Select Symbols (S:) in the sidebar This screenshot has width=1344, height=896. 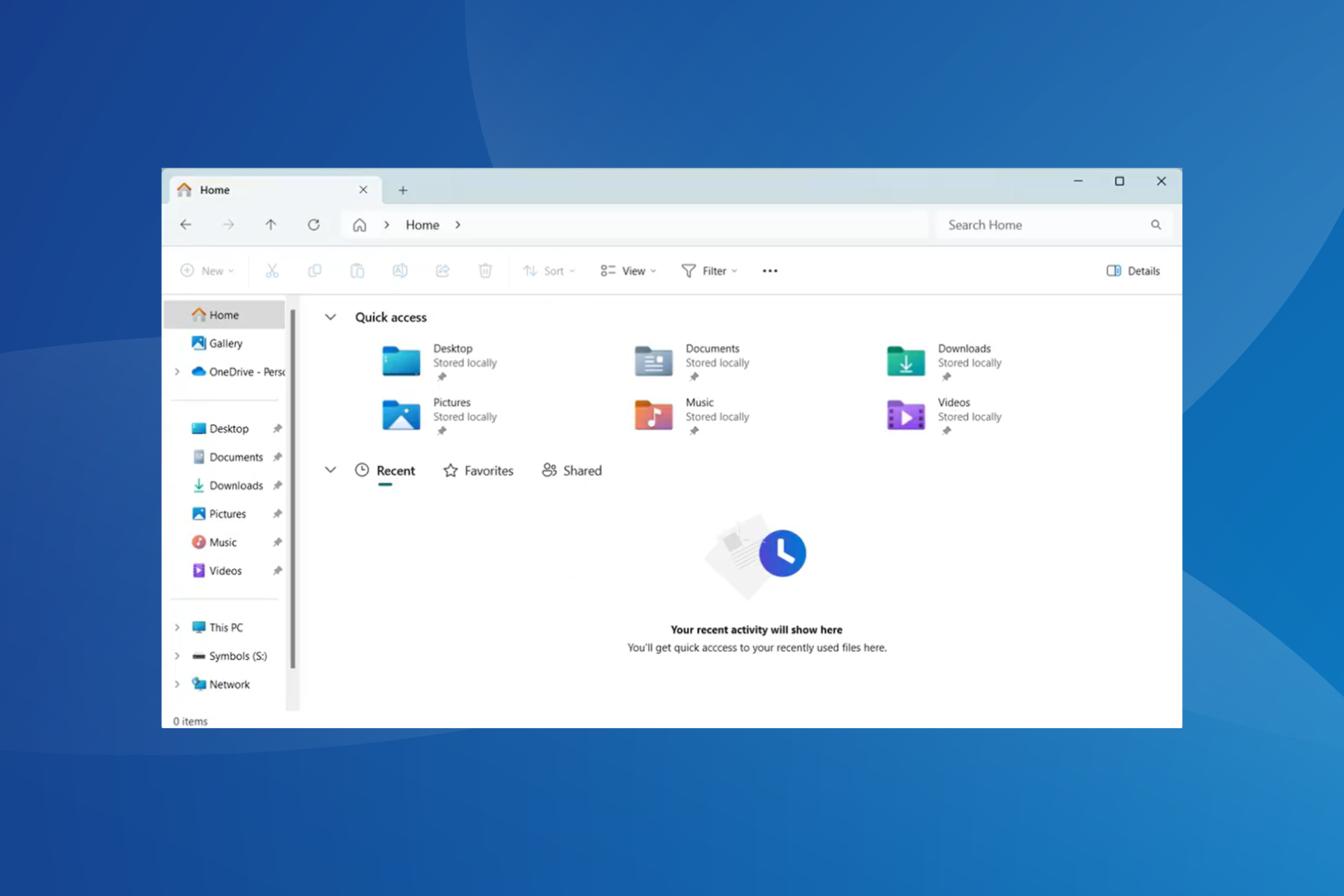(229, 656)
